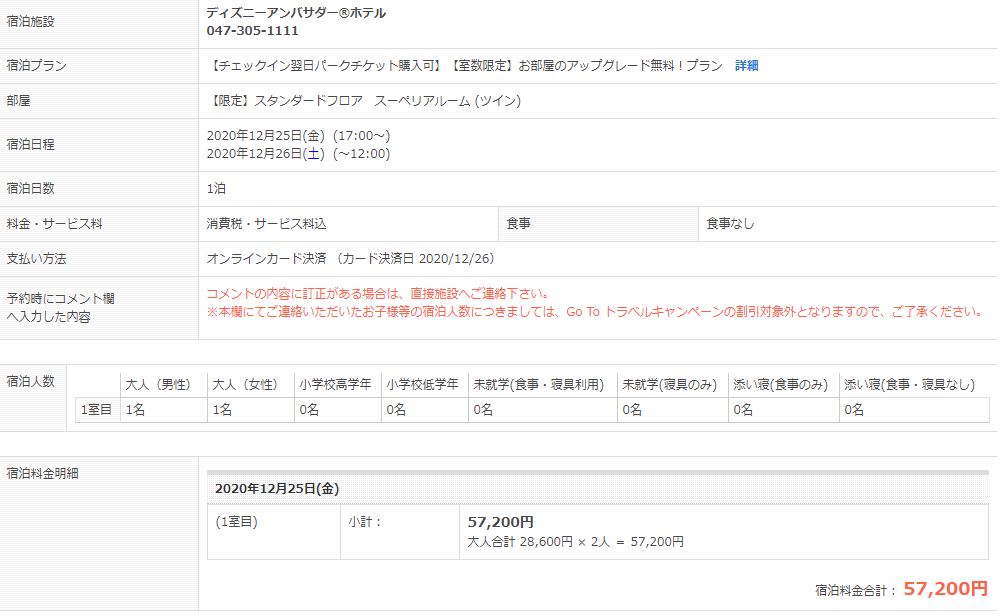Click the 宿泊人数 section label
1003x616 pixels.
(x=31, y=382)
